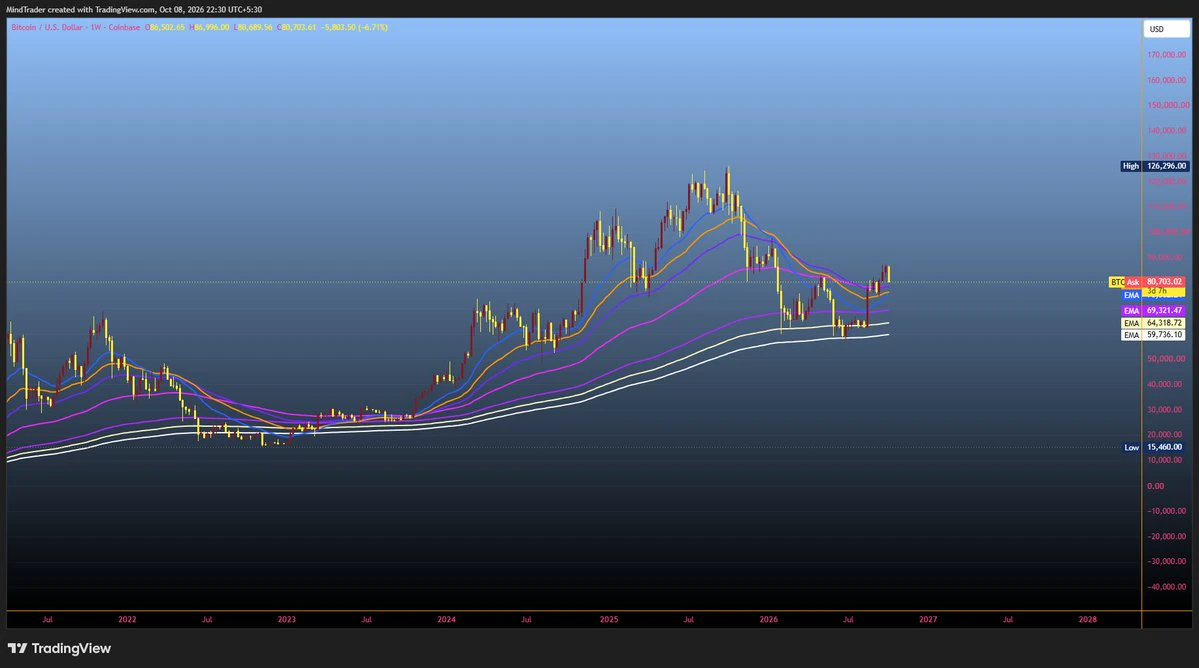The width and height of the screenshot is (1199, 668).
Task: Click the -10,000.00 price axis label
Action: 1165,511
